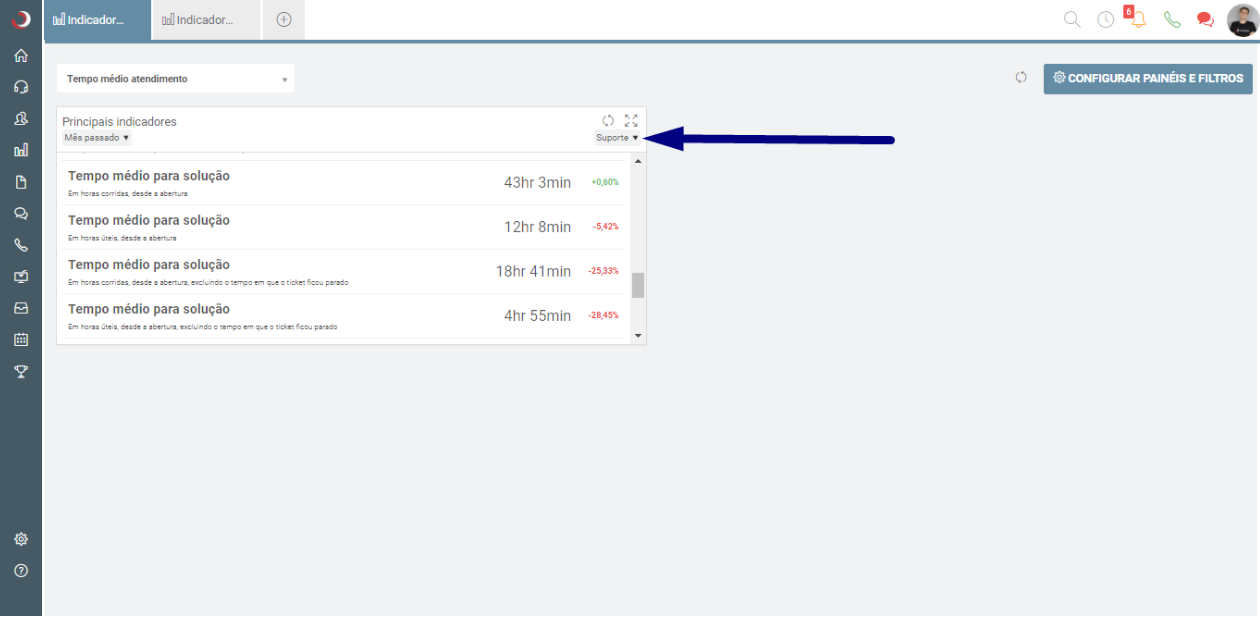1260x617 pixels.
Task: Open the calendar icon in sidebar
Action: pos(21,340)
